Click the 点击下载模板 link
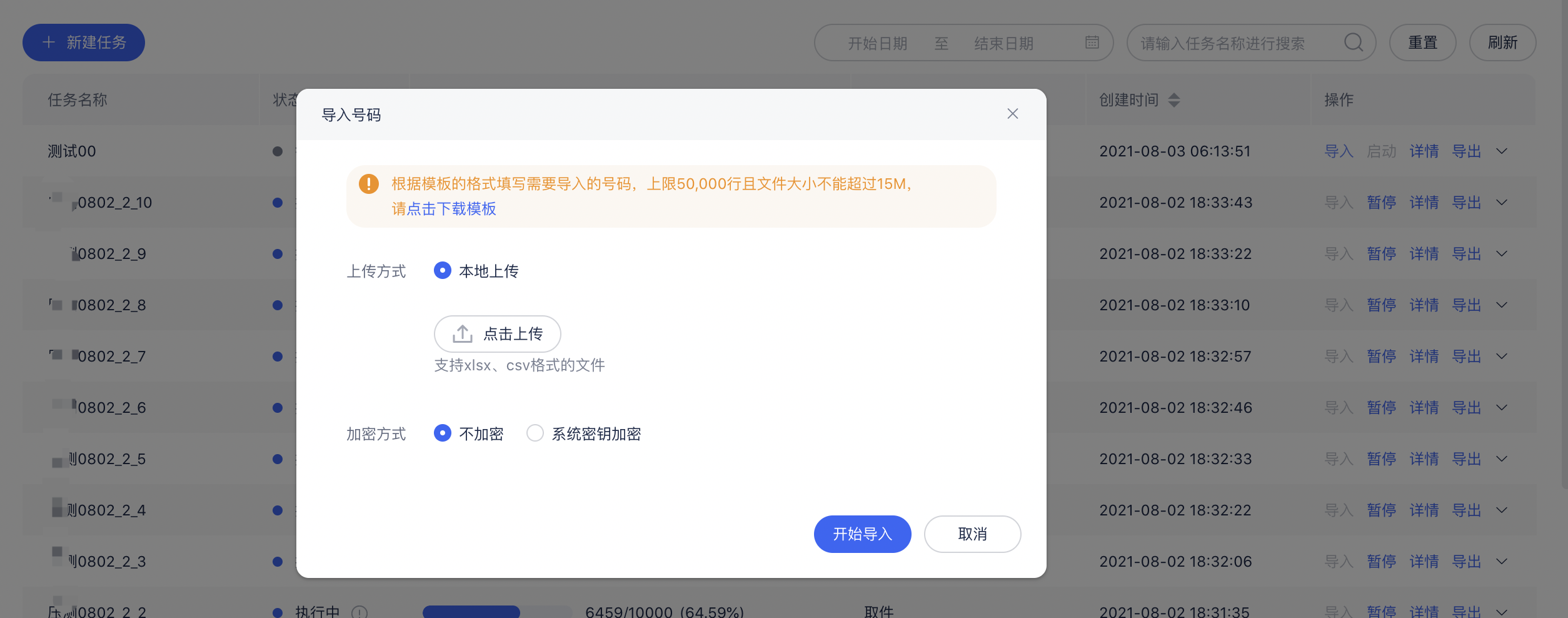1568x618 pixels. (451, 209)
